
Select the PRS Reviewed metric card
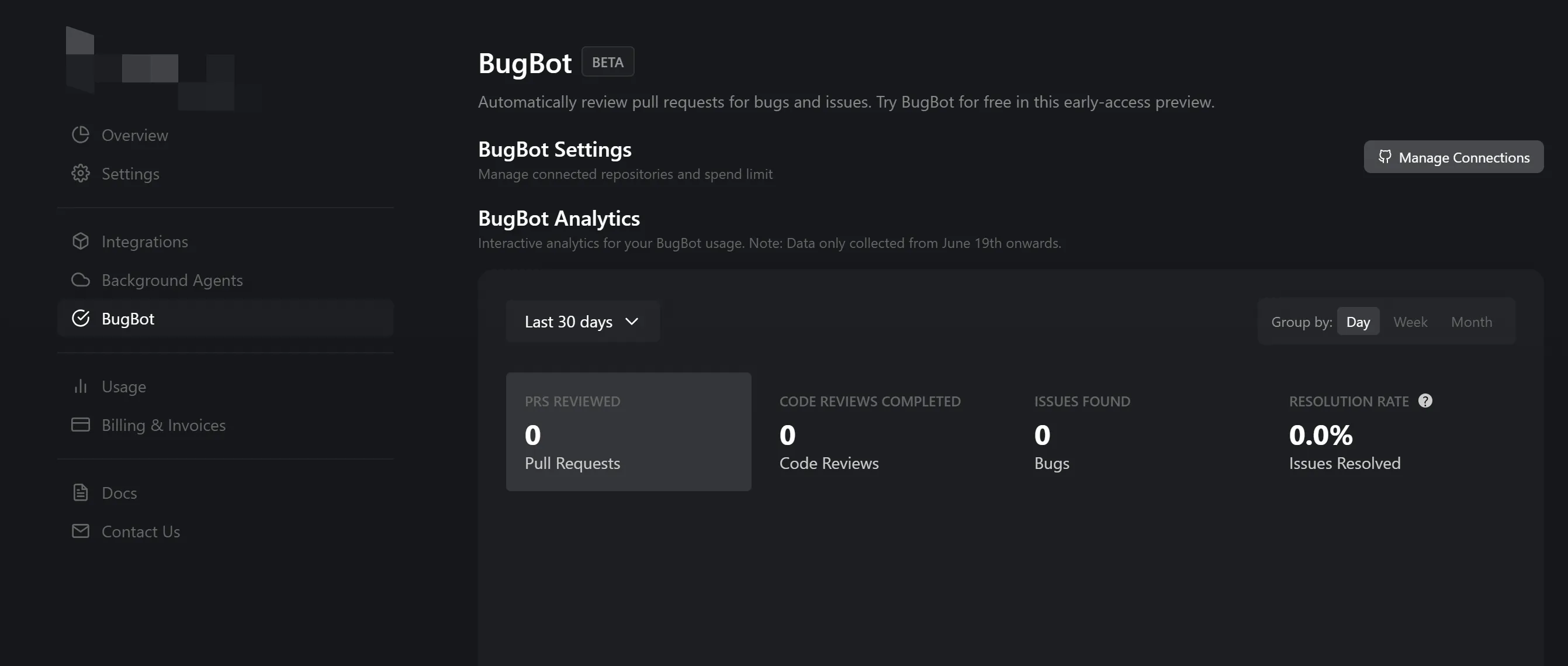[628, 432]
